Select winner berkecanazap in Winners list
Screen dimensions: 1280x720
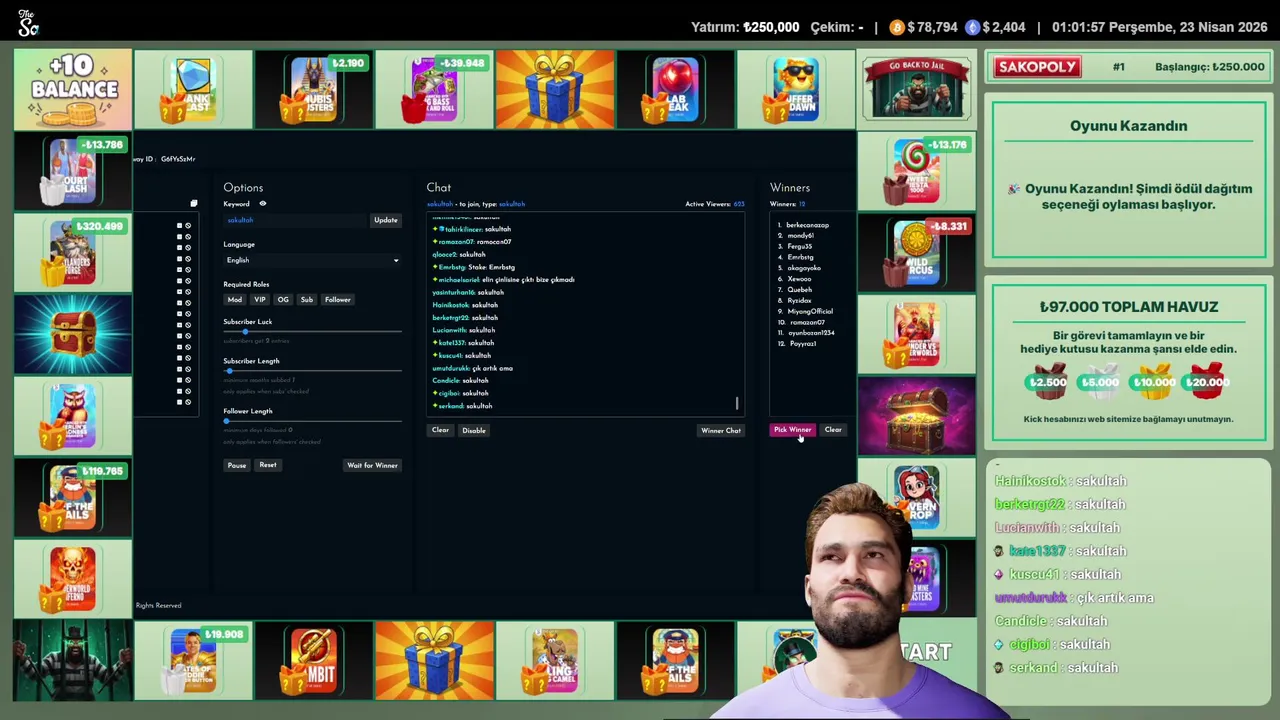tap(806, 225)
